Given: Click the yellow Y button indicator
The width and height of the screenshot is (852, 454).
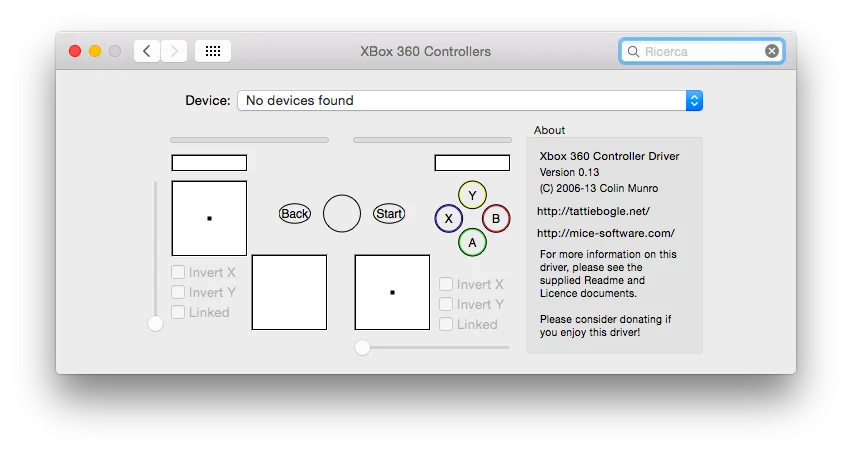Looking at the screenshot, I should (x=472, y=195).
